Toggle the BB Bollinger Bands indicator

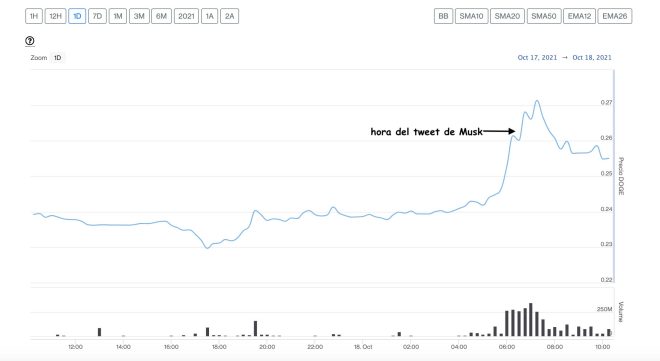tap(444, 16)
